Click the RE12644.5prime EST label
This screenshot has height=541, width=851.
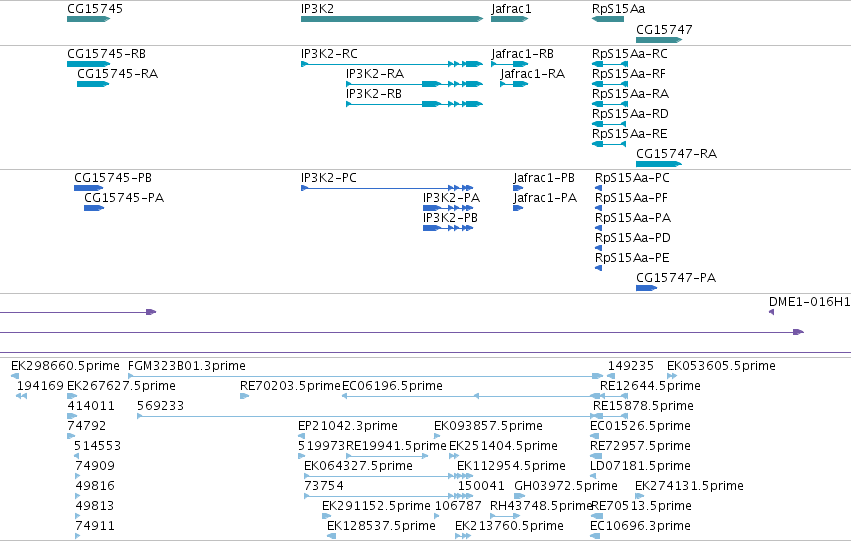pyautogui.click(x=650, y=386)
